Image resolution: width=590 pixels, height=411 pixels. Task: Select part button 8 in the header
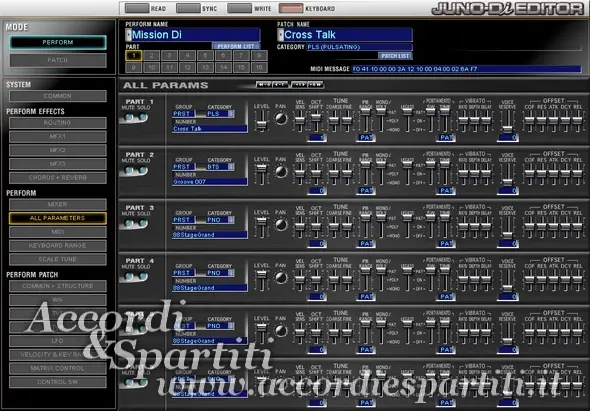click(259, 56)
